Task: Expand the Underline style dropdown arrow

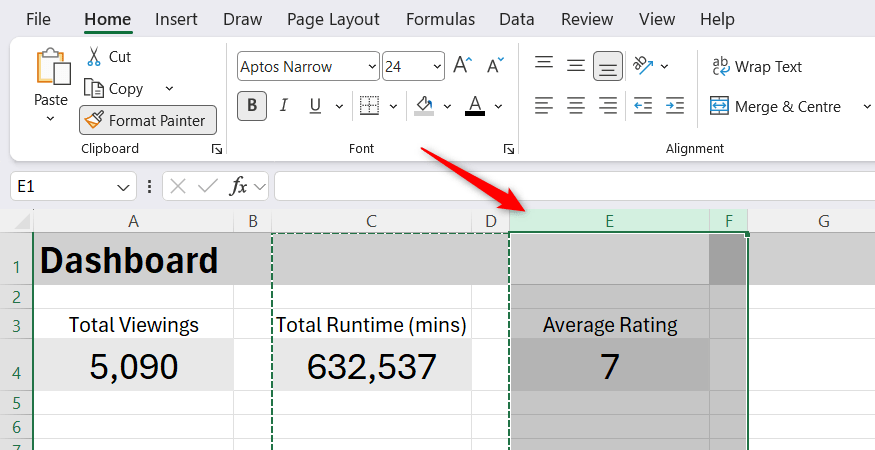Action: pyautogui.click(x=339, y=106)
